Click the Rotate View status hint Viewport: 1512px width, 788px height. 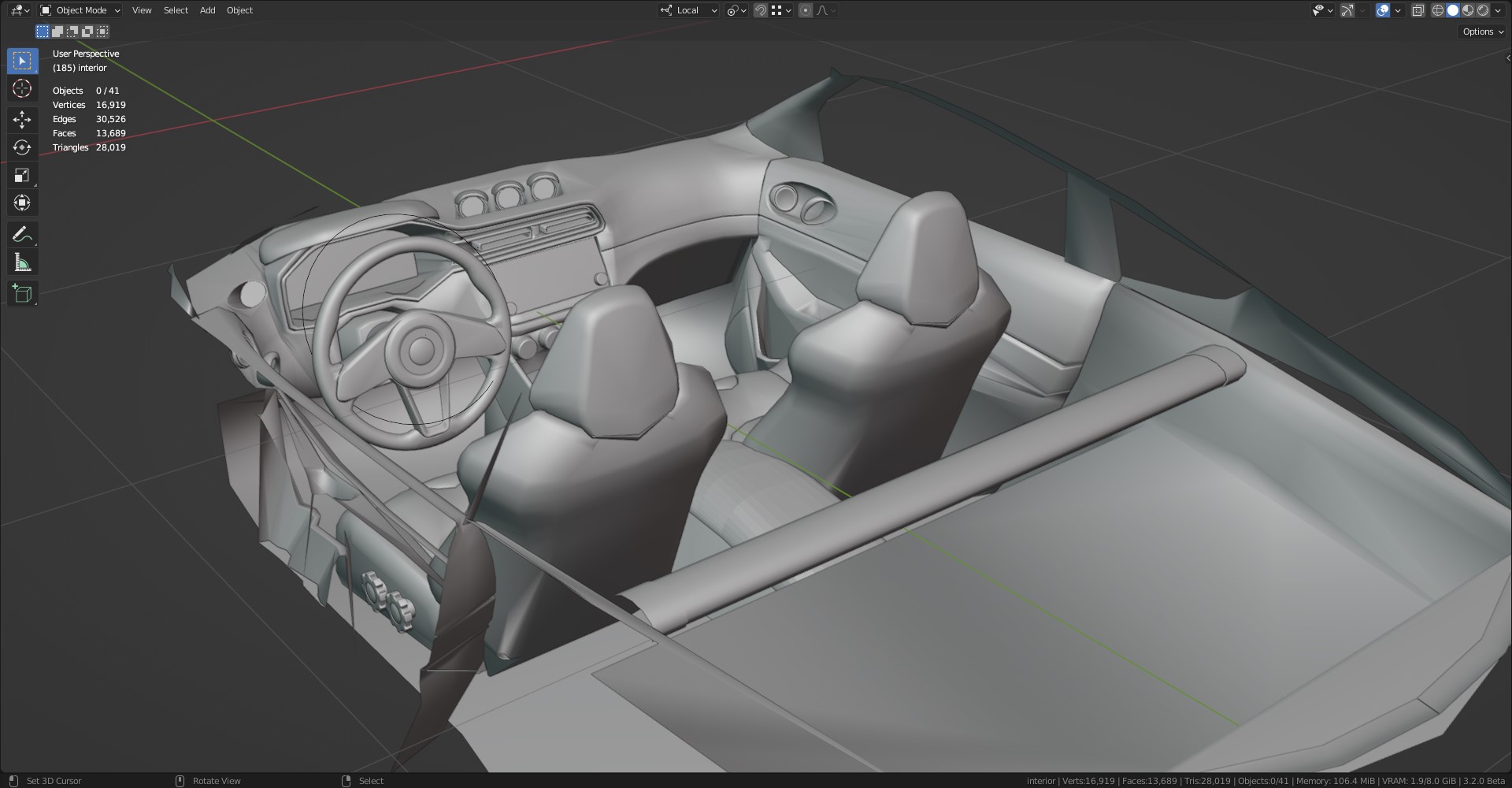tap(217, 781)
